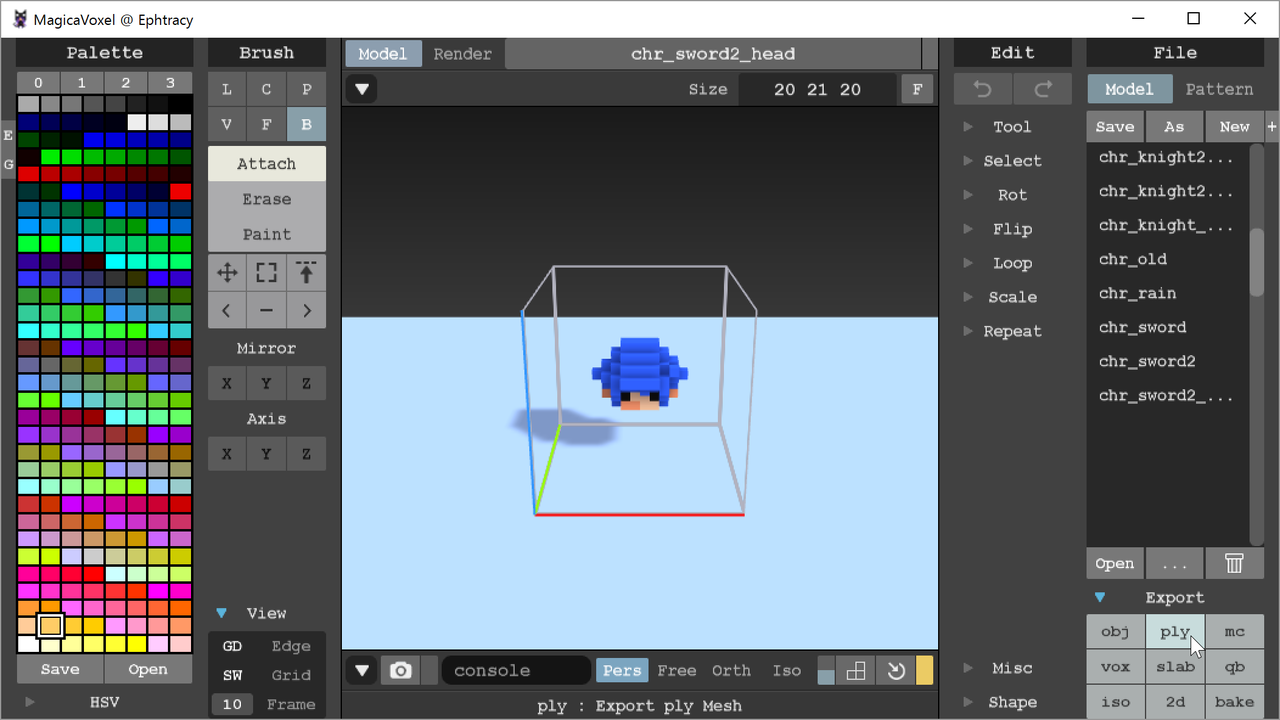This screenshot has width=1280, height=720.
Task: Select the marquee region icon
Action: pyautogui.click(x=266, y=272)
